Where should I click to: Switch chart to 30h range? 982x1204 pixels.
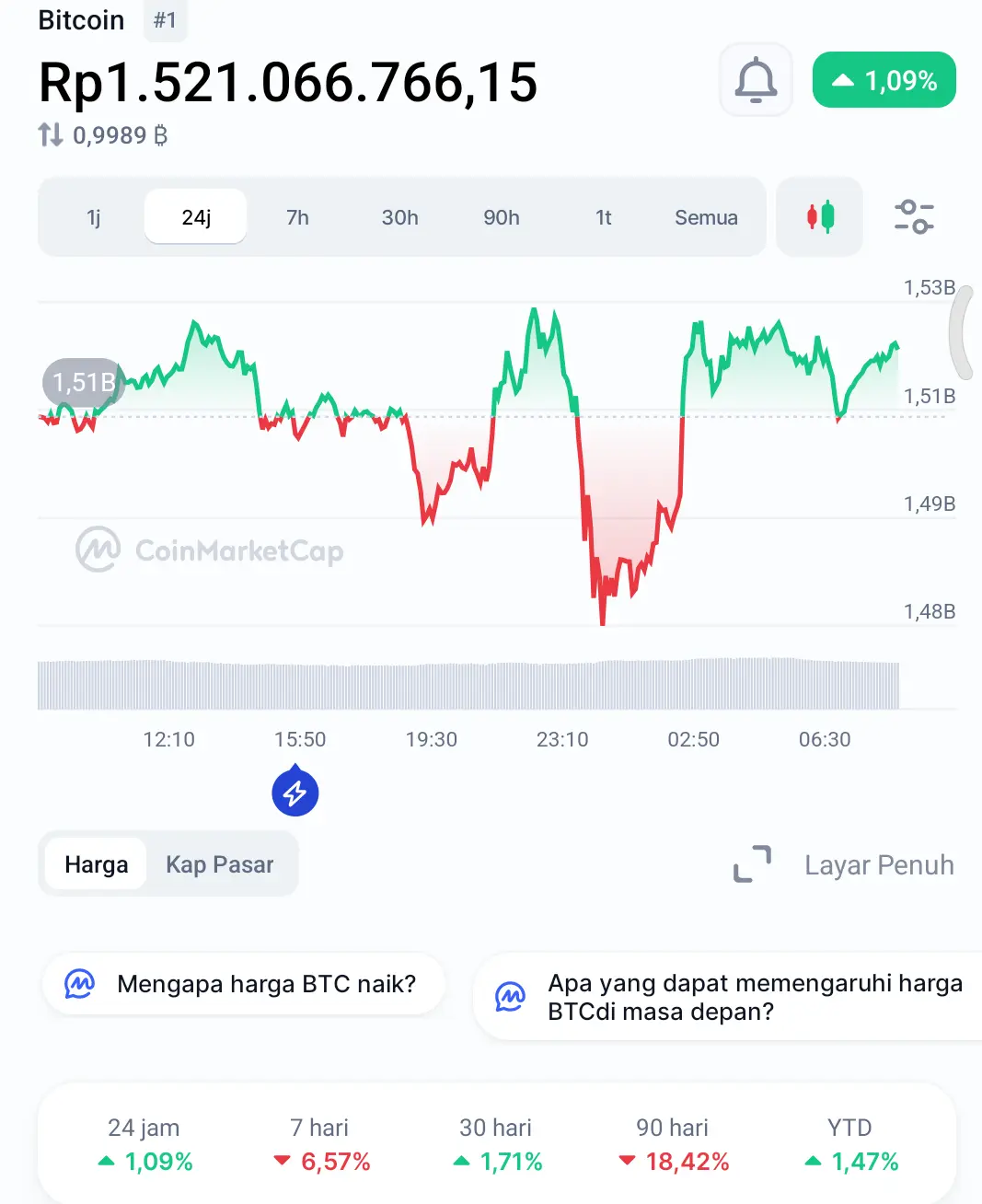tap(400, 217)
